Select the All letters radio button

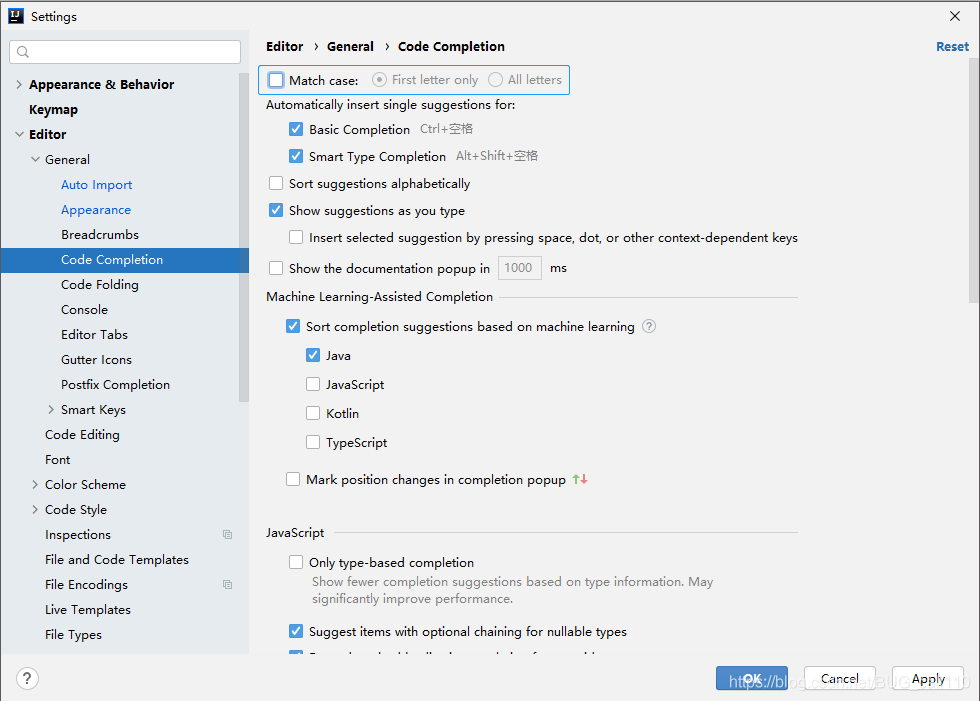(496, 79)
